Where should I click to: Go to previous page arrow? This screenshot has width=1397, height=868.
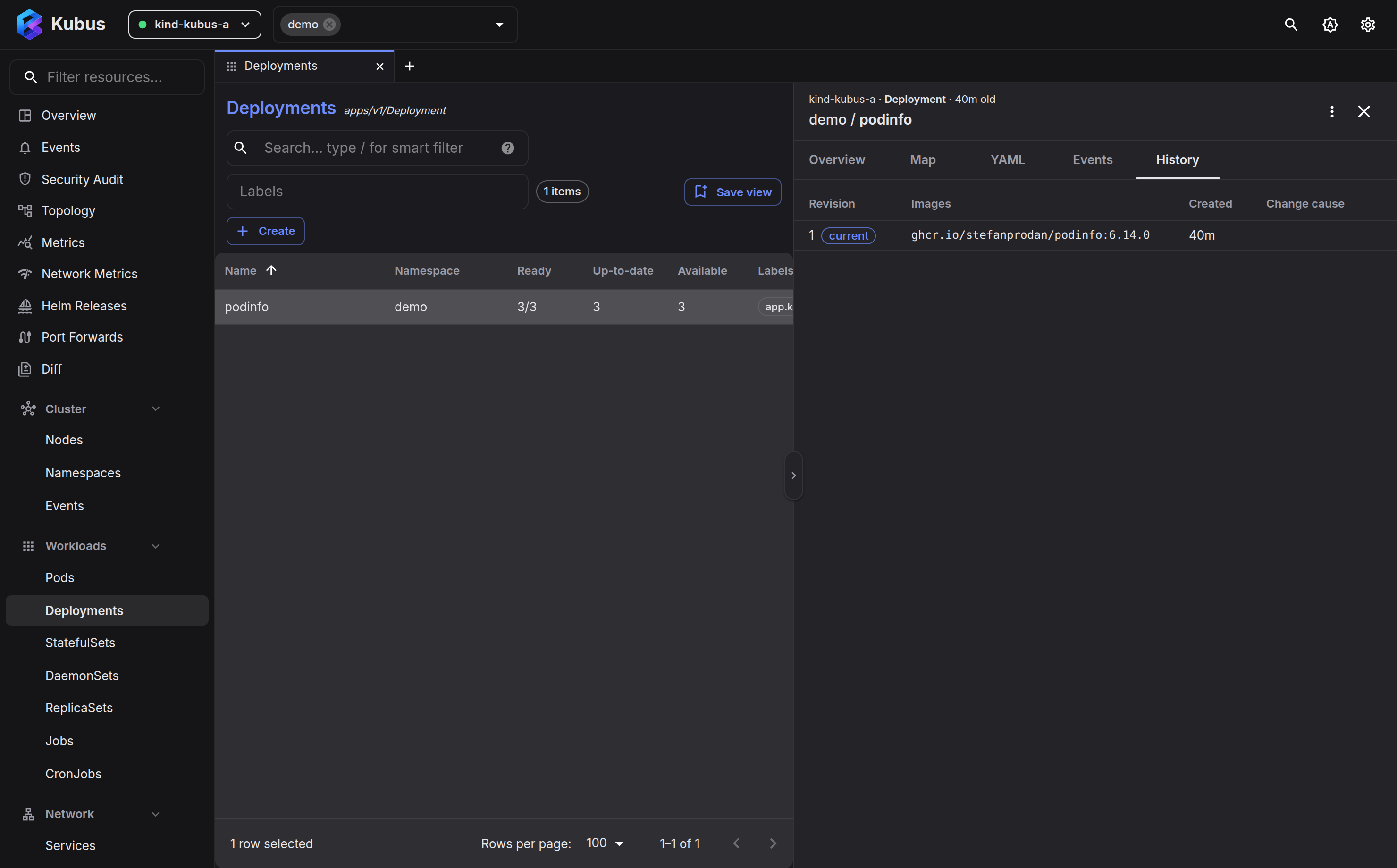click(x=736, y=843)
